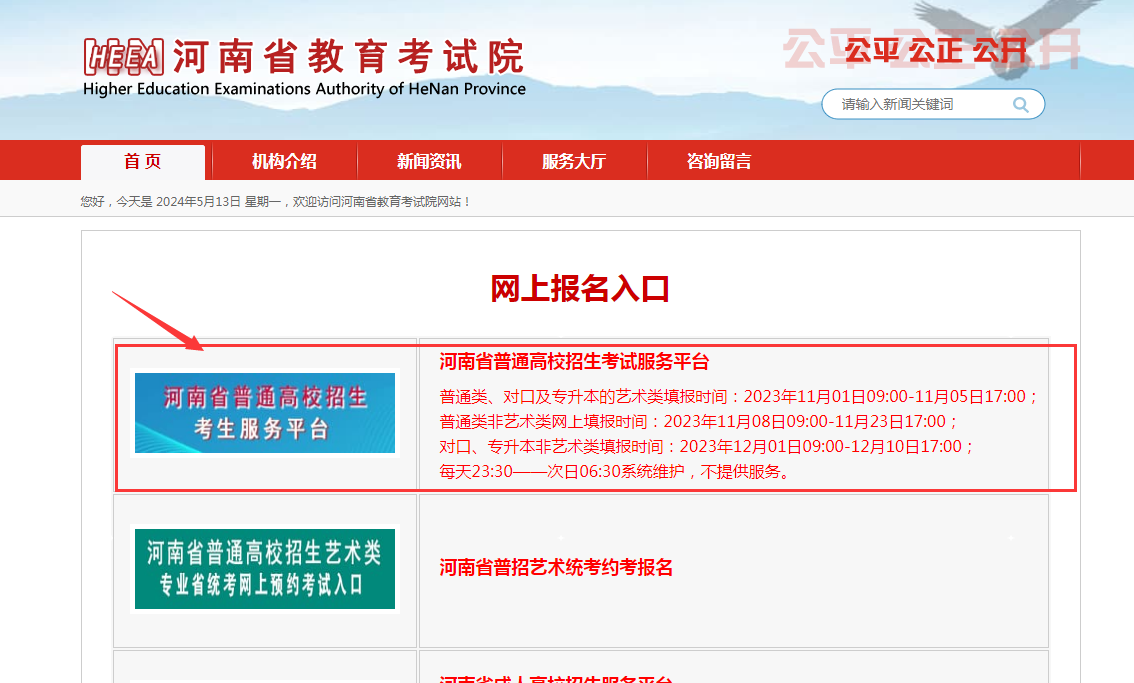Click the search magnifier icon
The image size is (1134, 683).
pyautogui.click(x=1020, y=104)
